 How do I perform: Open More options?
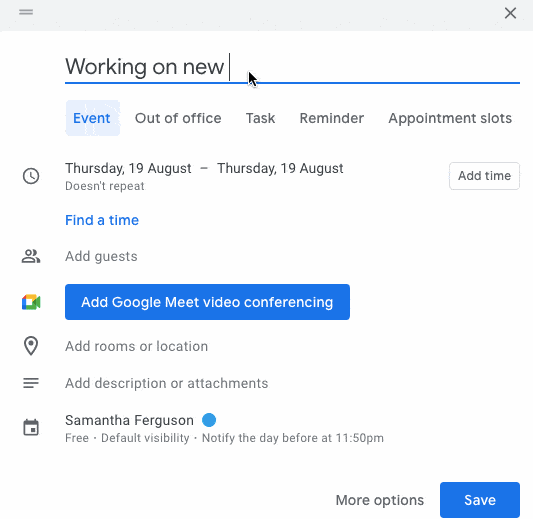click(x=380, y=500)
